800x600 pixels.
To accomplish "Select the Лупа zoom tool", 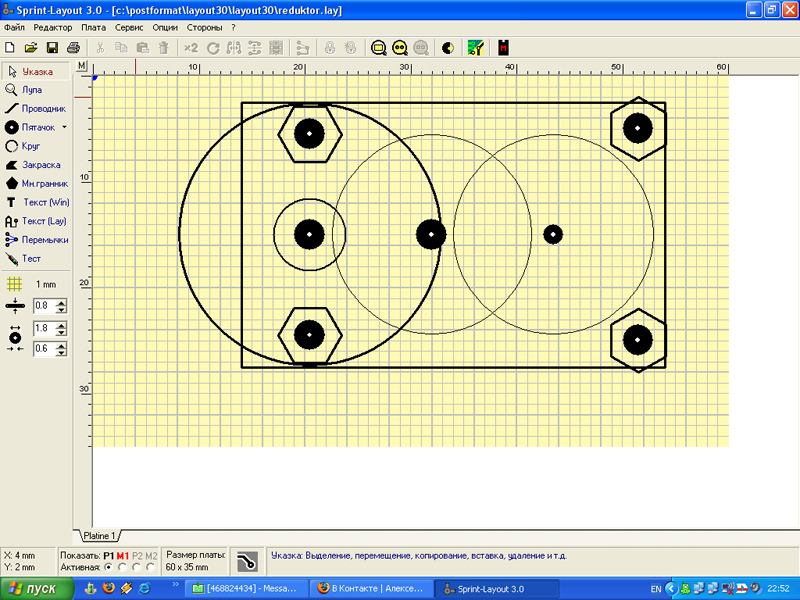I will click(x=32, y=90).
